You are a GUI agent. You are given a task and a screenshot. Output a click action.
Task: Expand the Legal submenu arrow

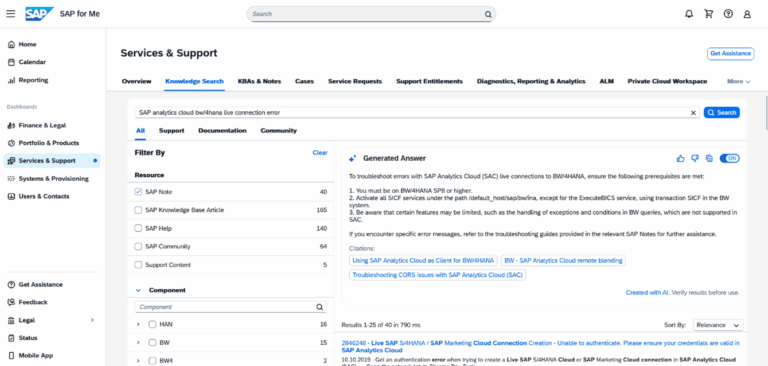(92, 320)
